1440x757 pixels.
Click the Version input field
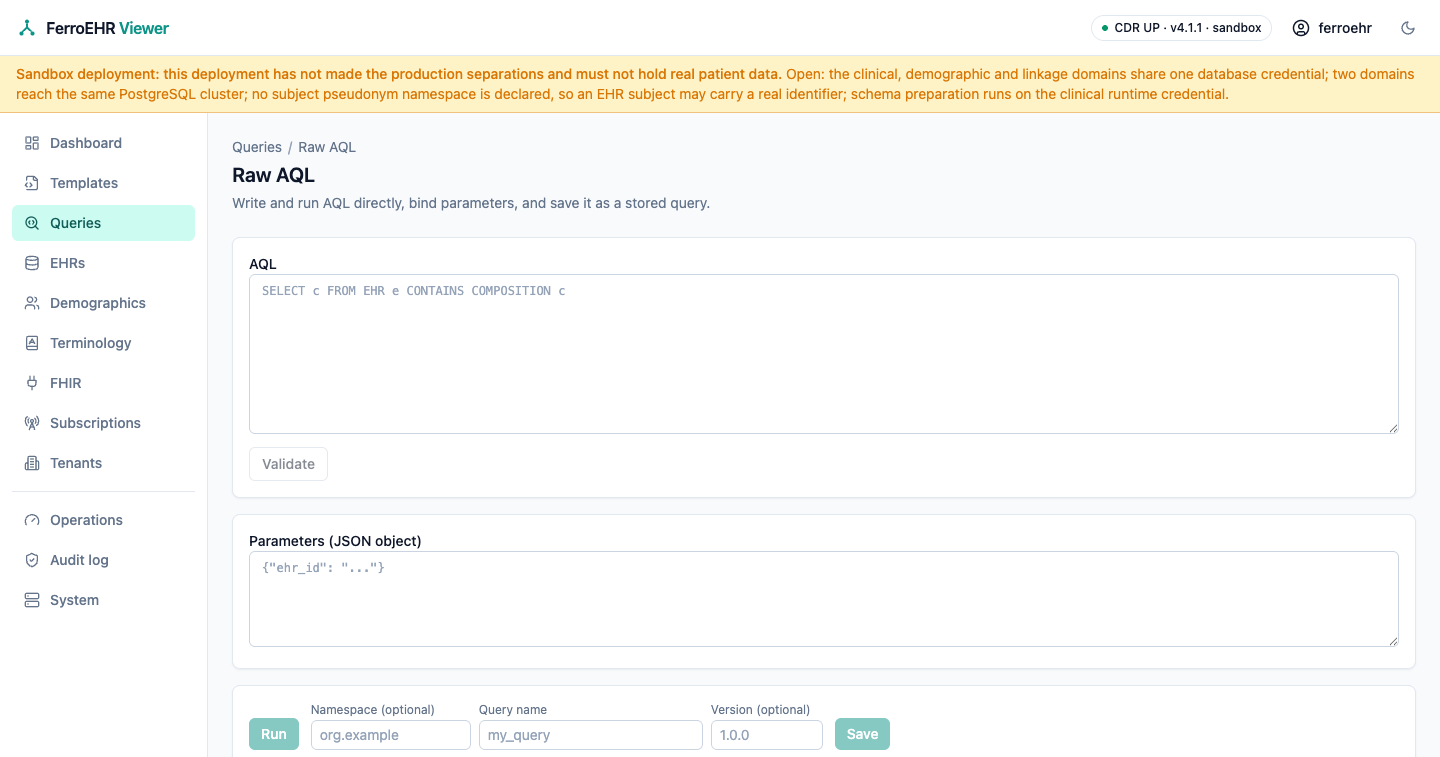[767, 735]
